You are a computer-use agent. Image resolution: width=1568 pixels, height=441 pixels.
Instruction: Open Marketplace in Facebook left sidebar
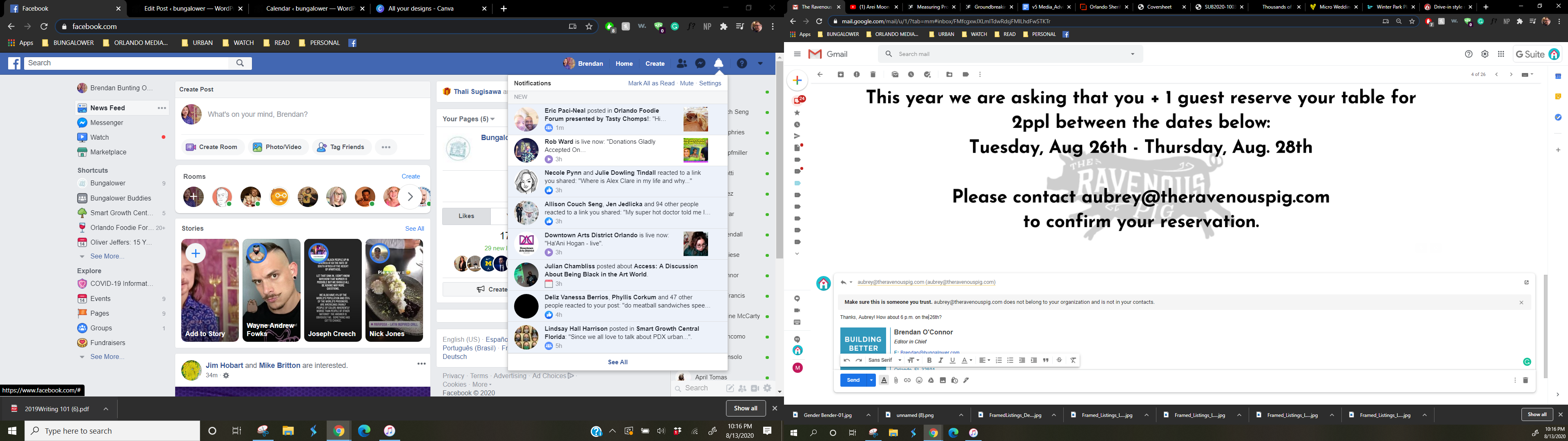click(108, 152)
